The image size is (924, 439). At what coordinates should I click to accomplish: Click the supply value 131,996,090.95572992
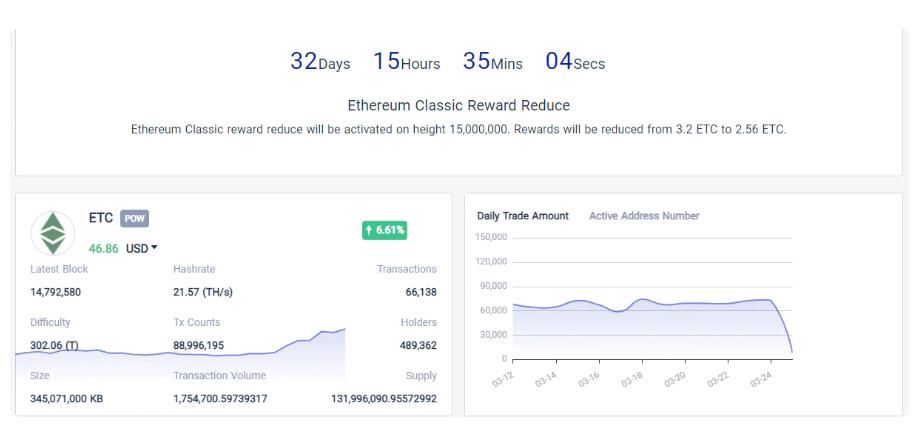coord(384,399)
